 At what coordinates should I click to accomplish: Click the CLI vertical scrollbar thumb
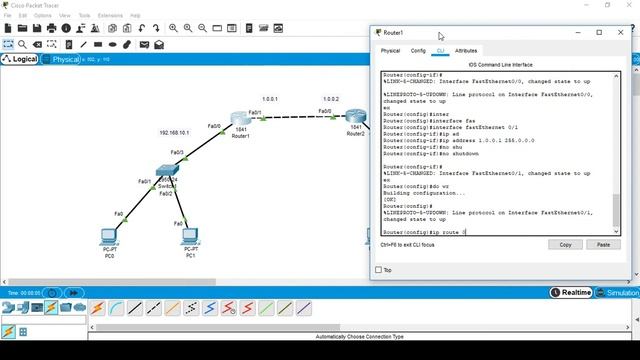click(616, 210)
